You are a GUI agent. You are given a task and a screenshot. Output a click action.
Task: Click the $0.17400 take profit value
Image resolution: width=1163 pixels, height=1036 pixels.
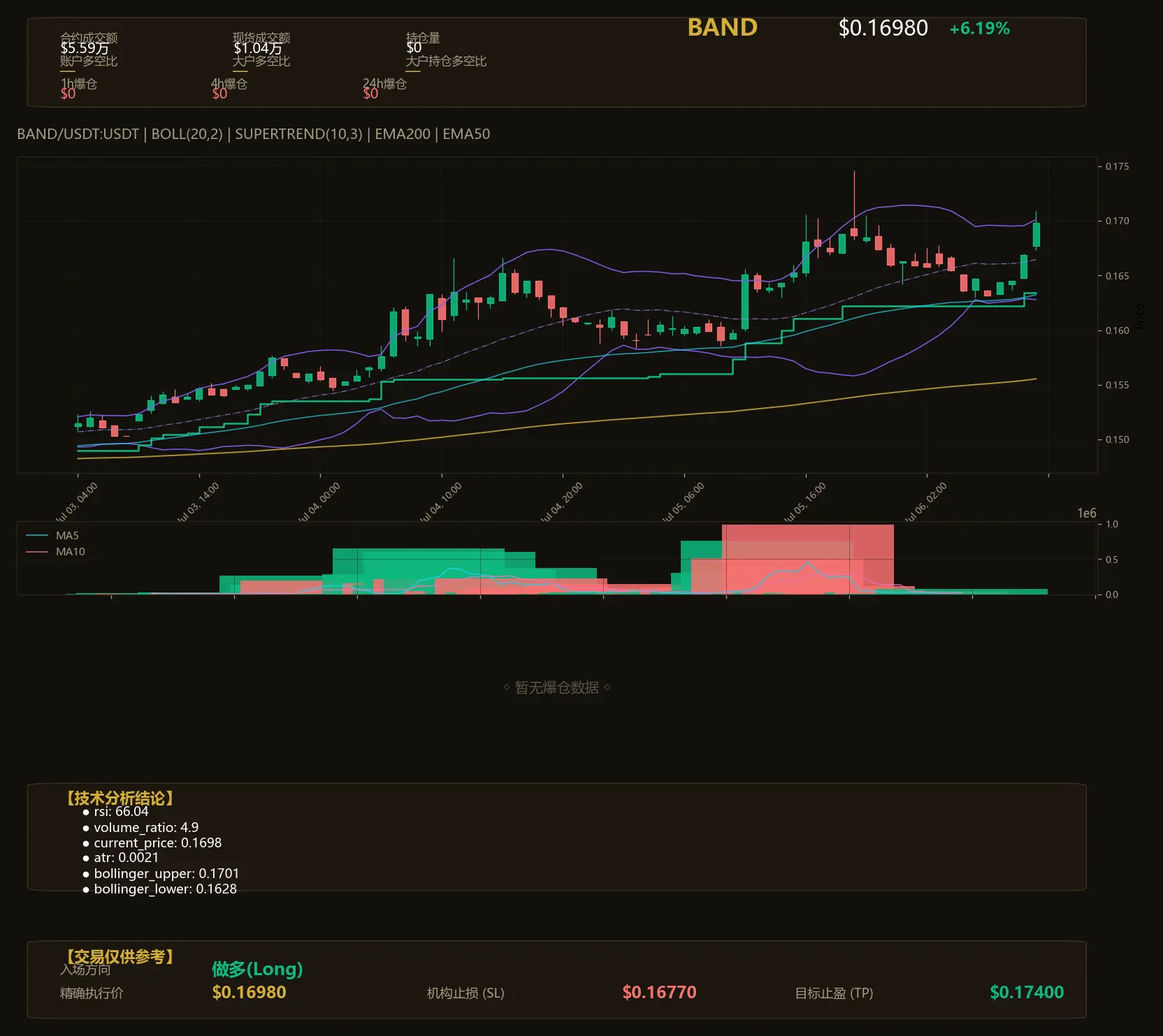(x=1027, y=993)
